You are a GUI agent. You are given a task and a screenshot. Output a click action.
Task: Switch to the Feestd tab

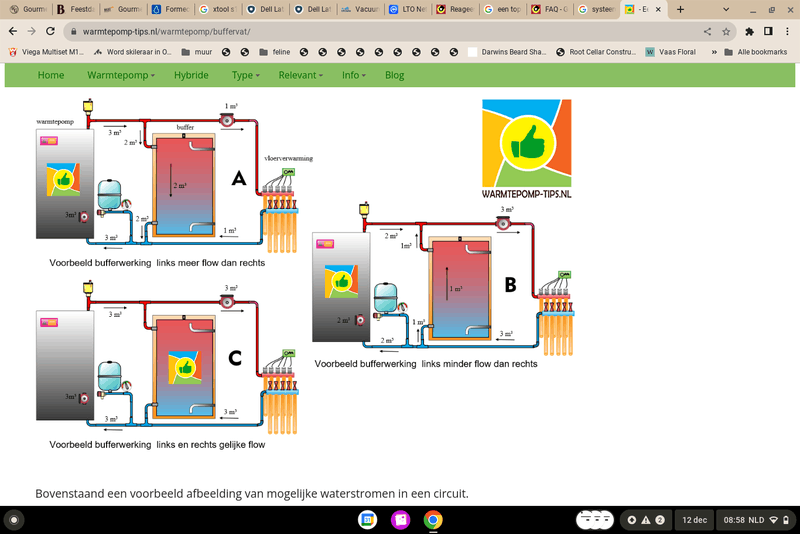coord(76,9)
